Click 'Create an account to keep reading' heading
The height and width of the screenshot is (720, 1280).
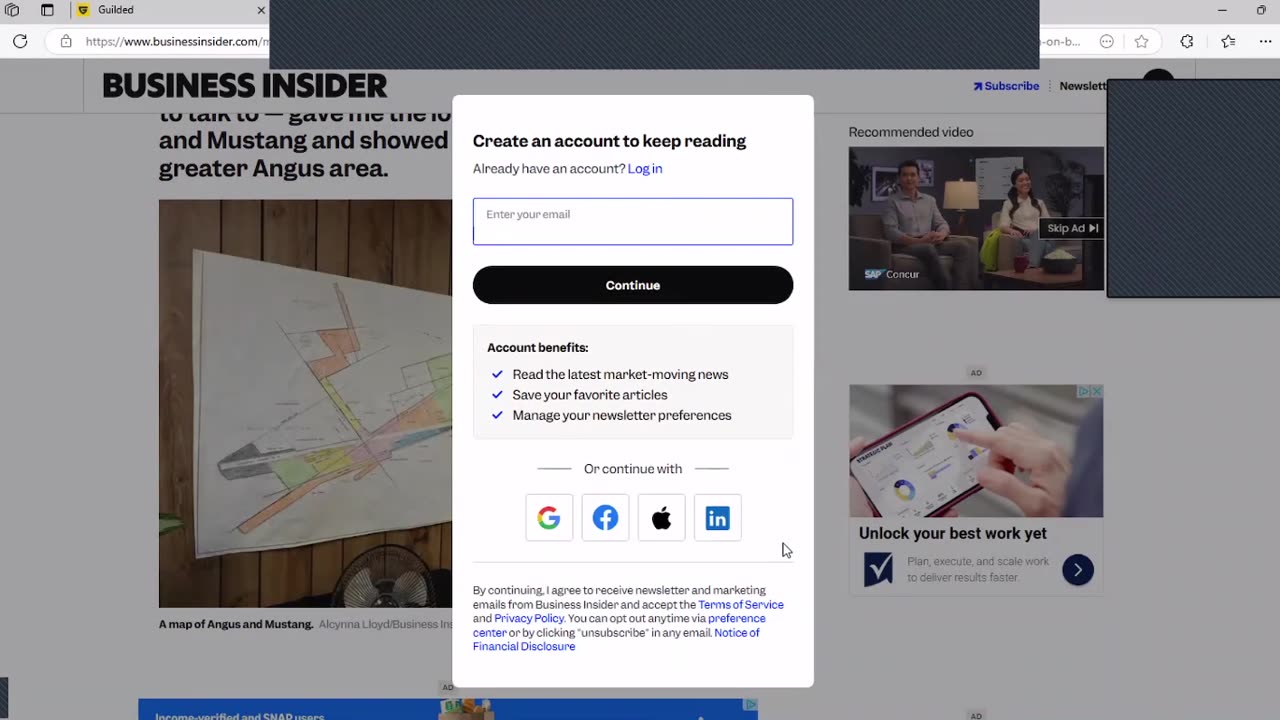(609, 141)
